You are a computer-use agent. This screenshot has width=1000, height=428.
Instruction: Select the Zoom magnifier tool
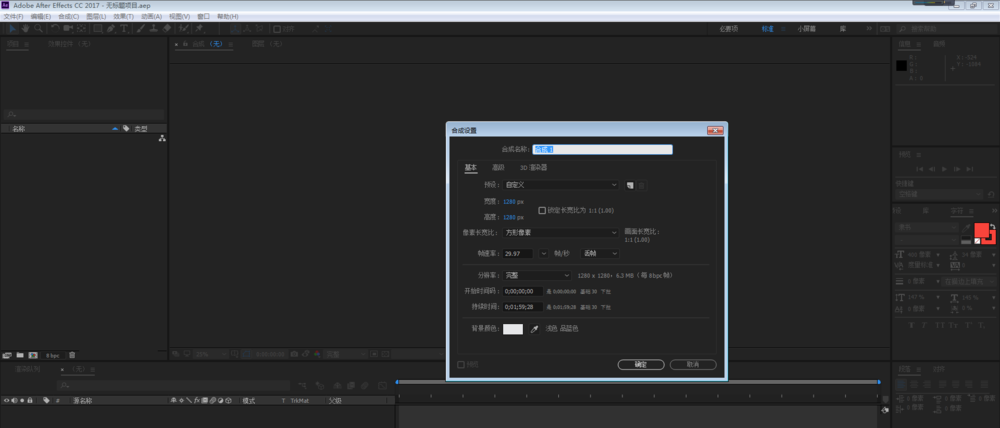[x=38, y=29]
